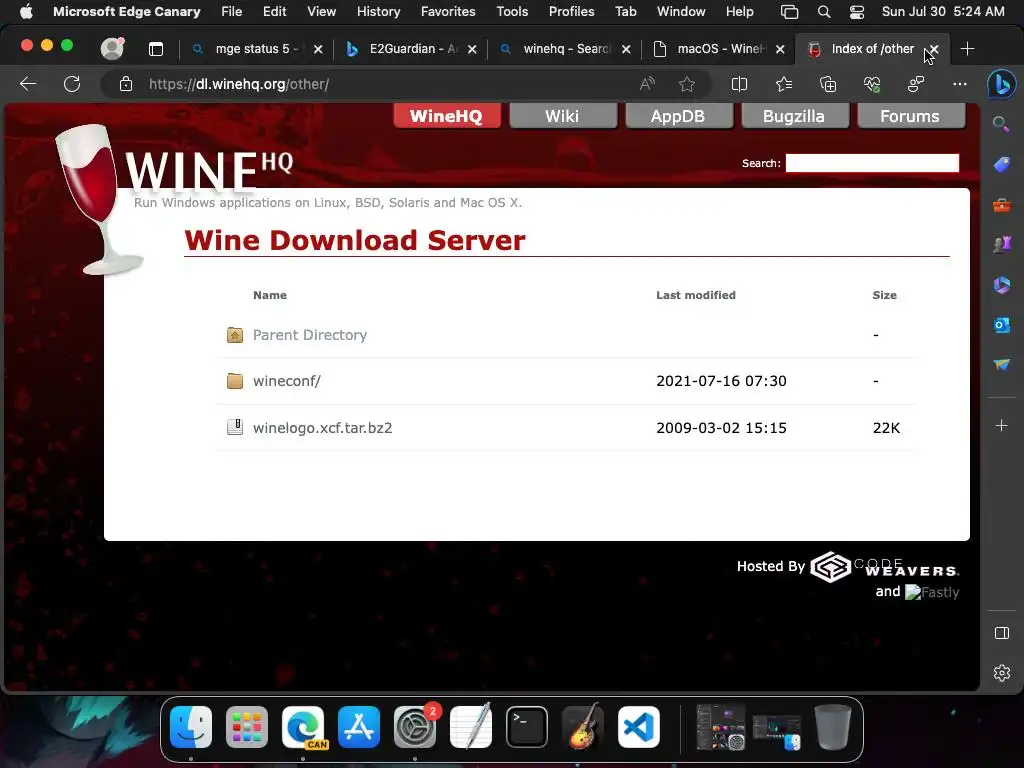This screenshot has height=768, width=1024.
Task: Open the History menu in menu bar
Action: click(x=378, y=11)
